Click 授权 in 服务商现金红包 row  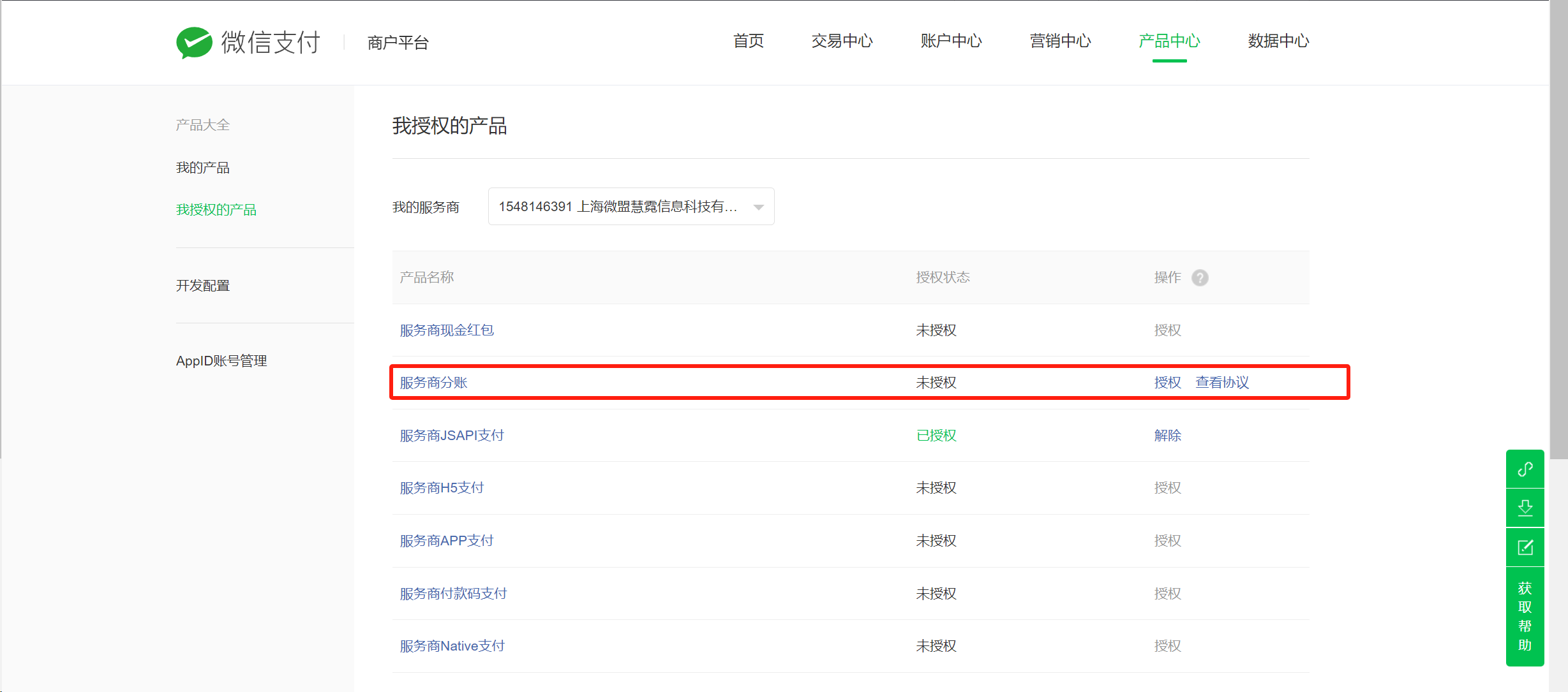tap(1167, 330)
